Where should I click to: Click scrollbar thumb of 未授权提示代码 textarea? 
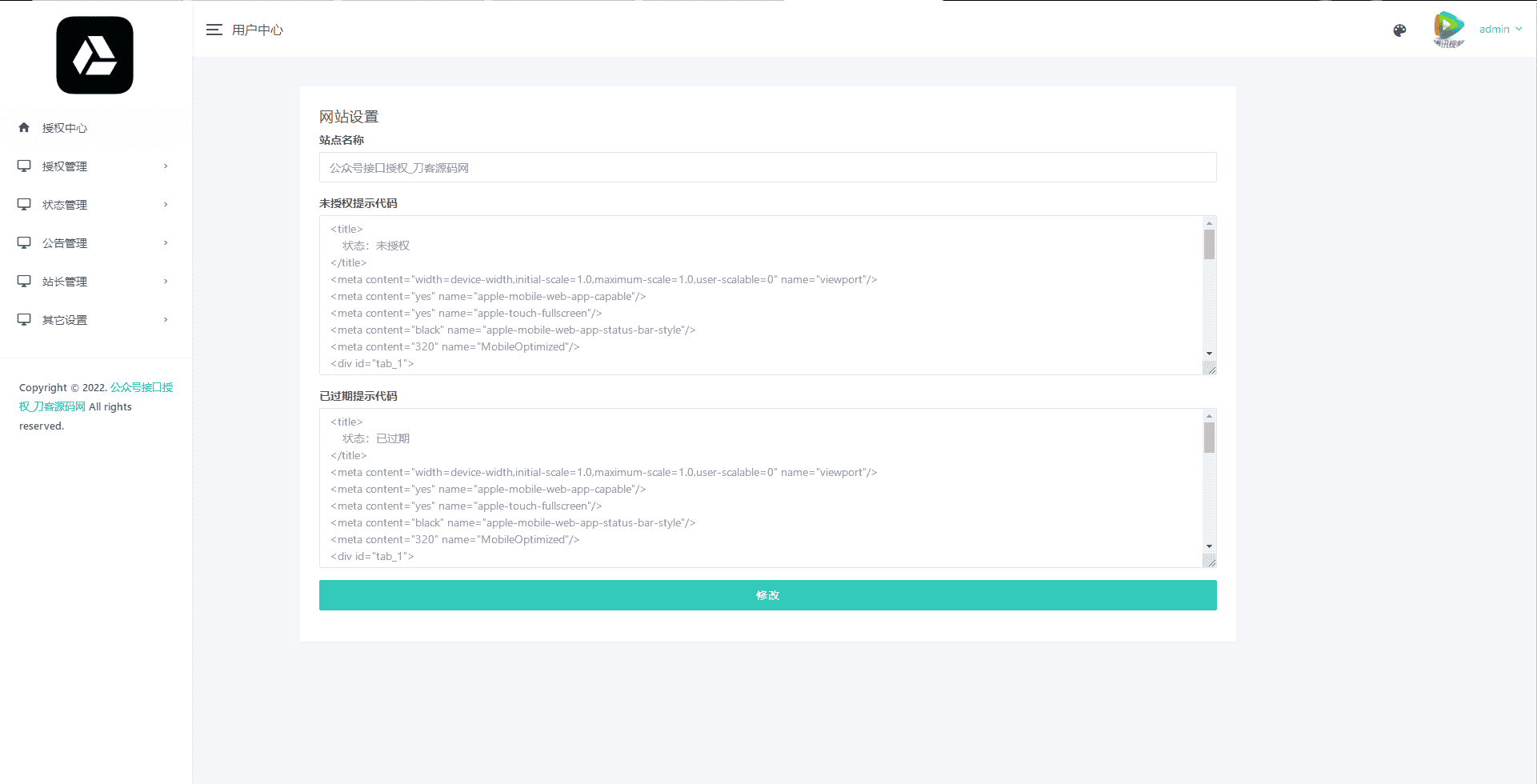[1209, 245]
